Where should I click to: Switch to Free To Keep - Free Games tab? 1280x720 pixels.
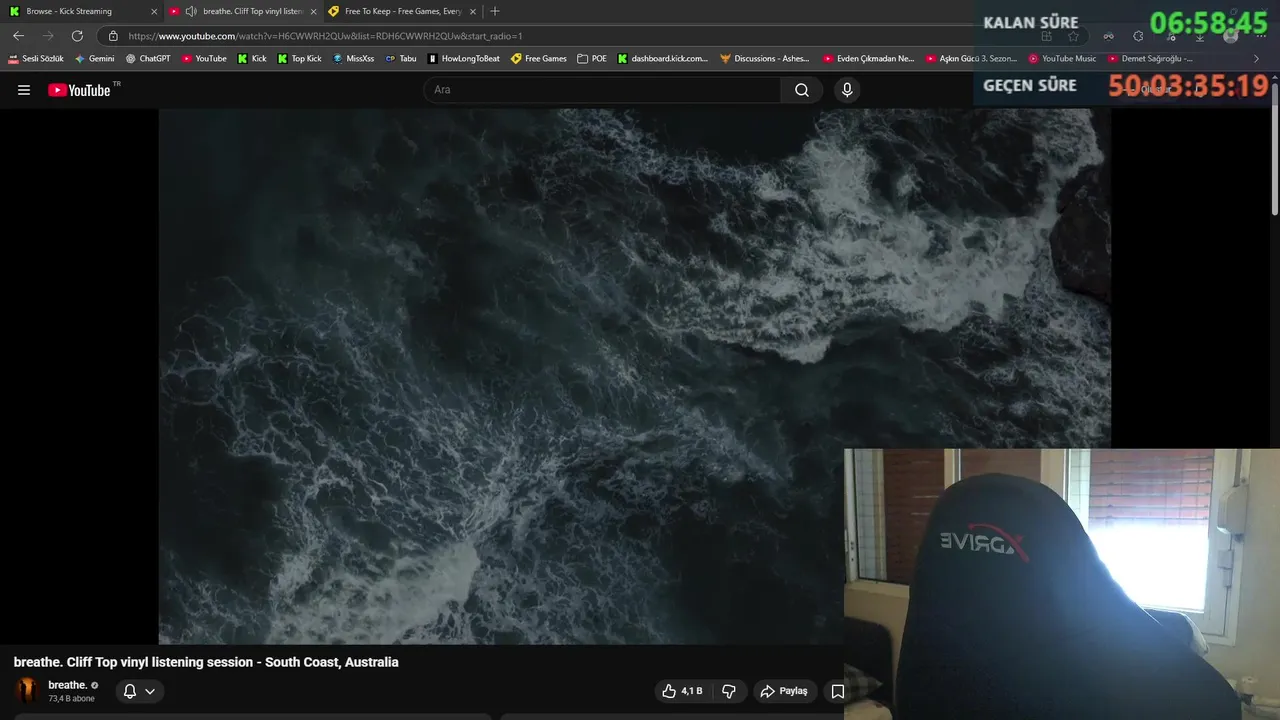403,11
